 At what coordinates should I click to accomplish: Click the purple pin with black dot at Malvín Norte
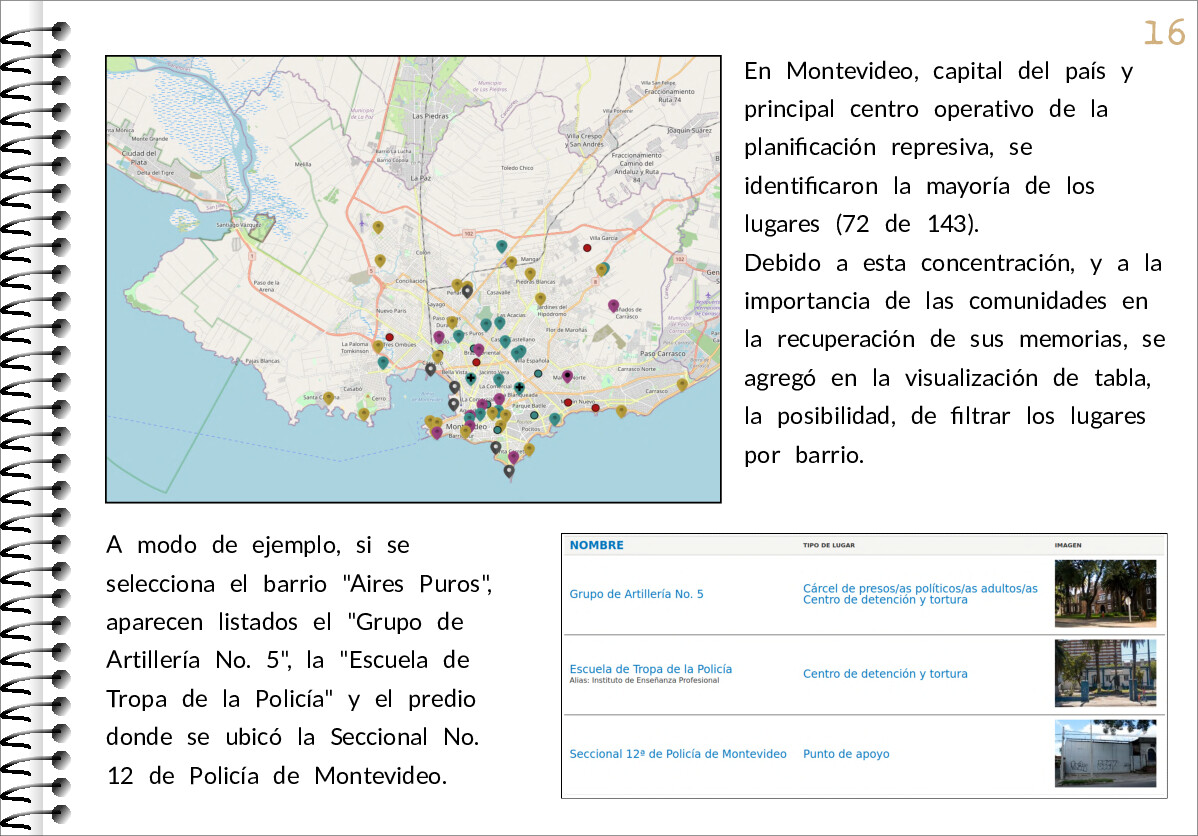[x=567, y=376]
